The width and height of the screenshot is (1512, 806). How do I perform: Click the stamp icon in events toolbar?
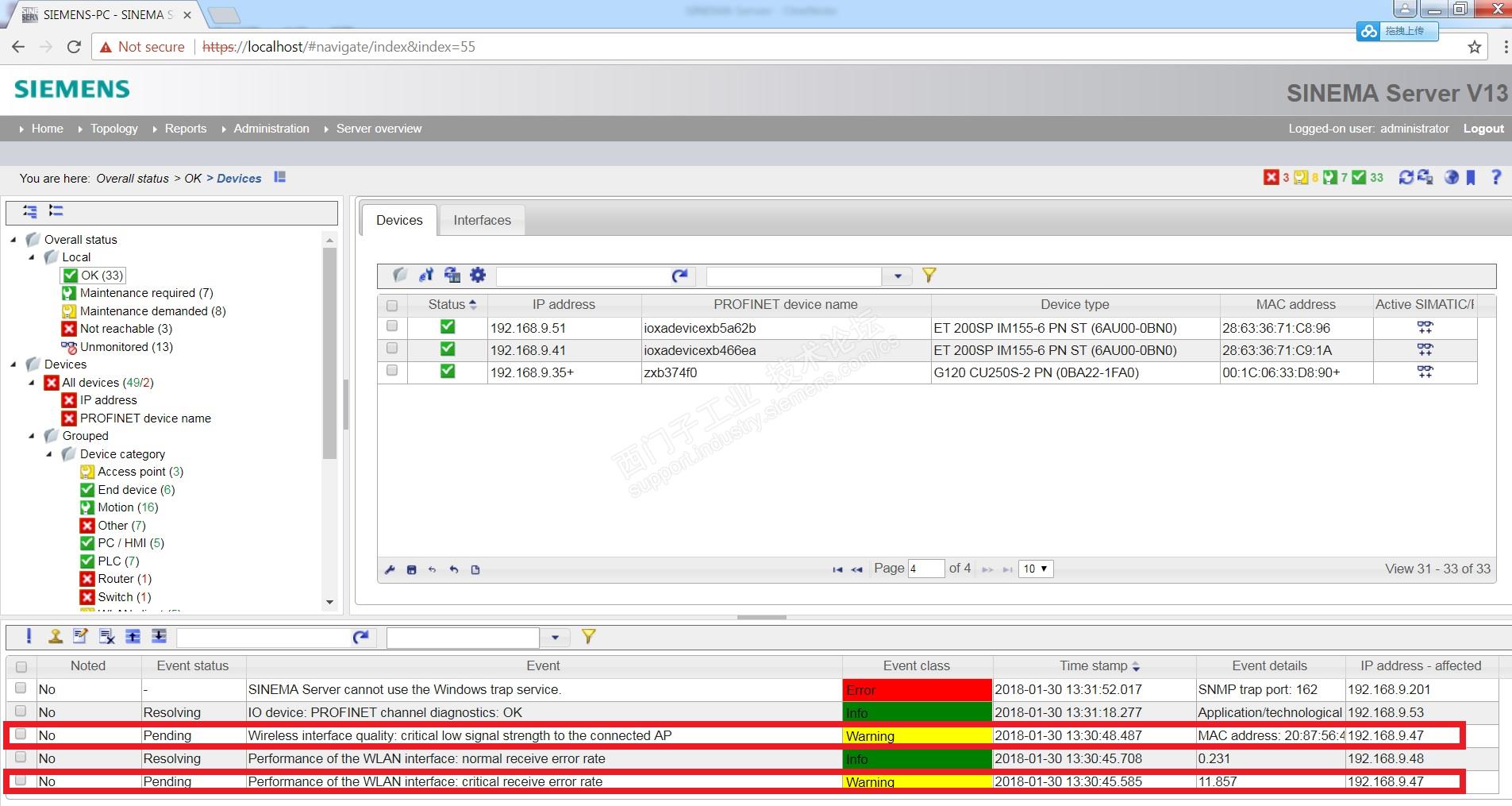(56, 636)
